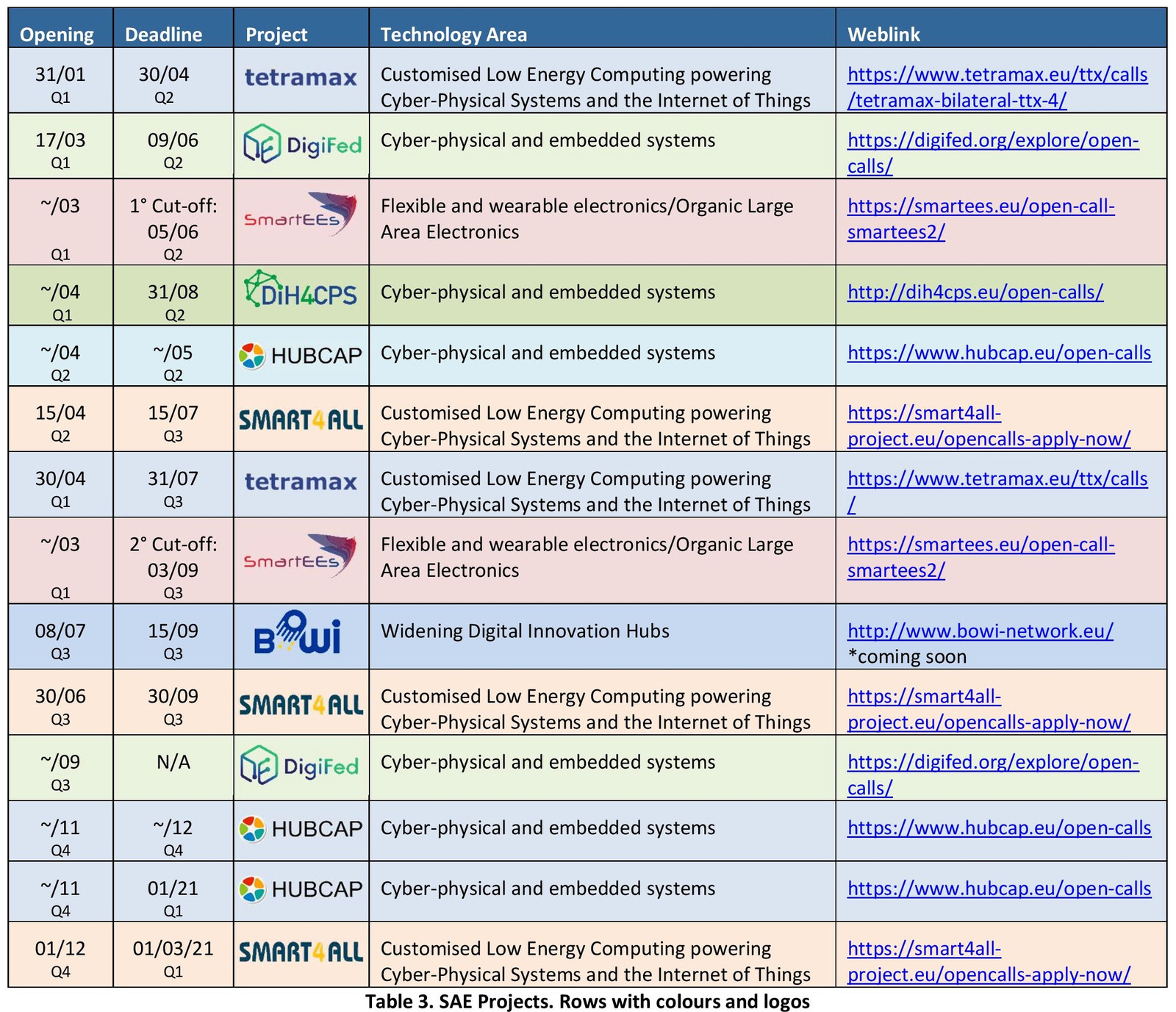Open the smartees.eu link in the 1° Cut-off row
The width and height of the screenshot is (1176, 1012).
(981, 219)
